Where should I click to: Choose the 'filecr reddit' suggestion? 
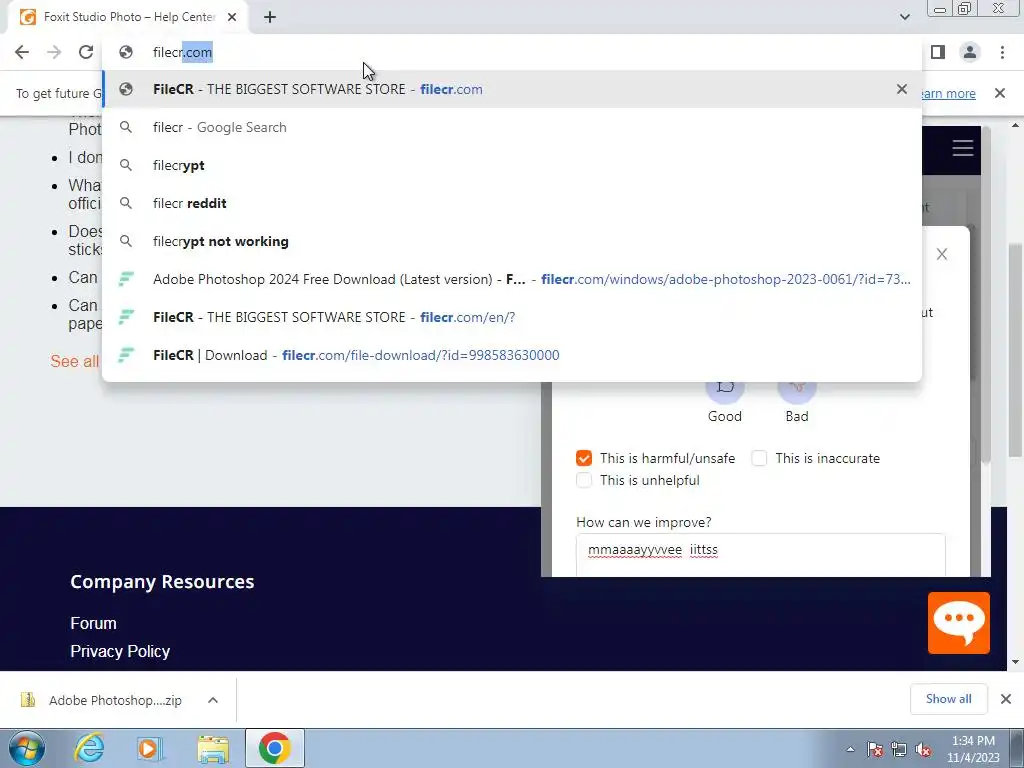[512, 203]
